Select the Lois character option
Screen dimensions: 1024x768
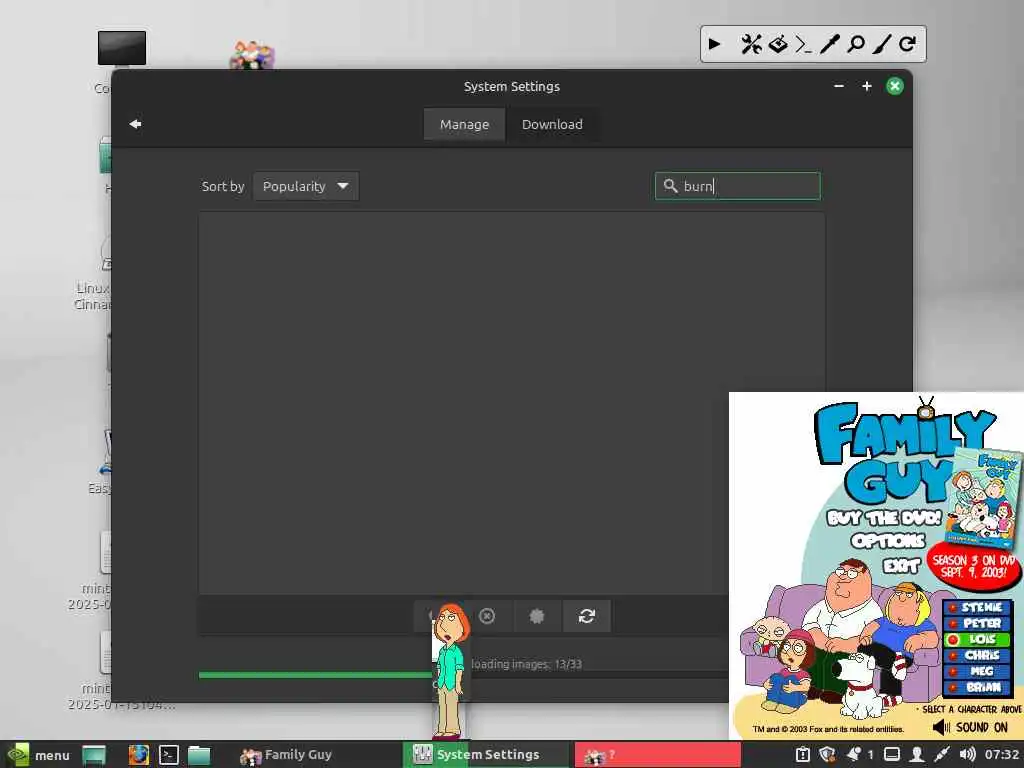point(977,639)
